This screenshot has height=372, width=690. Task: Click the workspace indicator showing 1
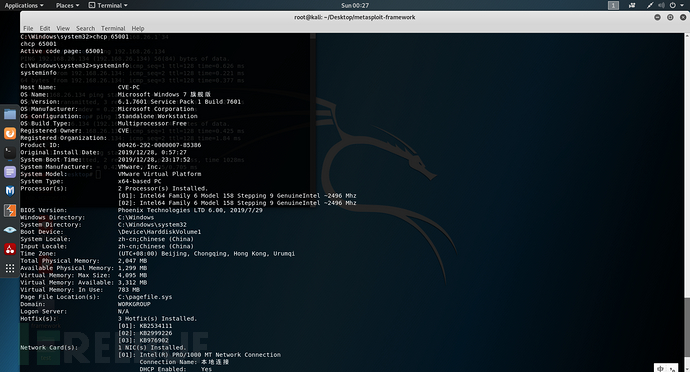point(613,5)
